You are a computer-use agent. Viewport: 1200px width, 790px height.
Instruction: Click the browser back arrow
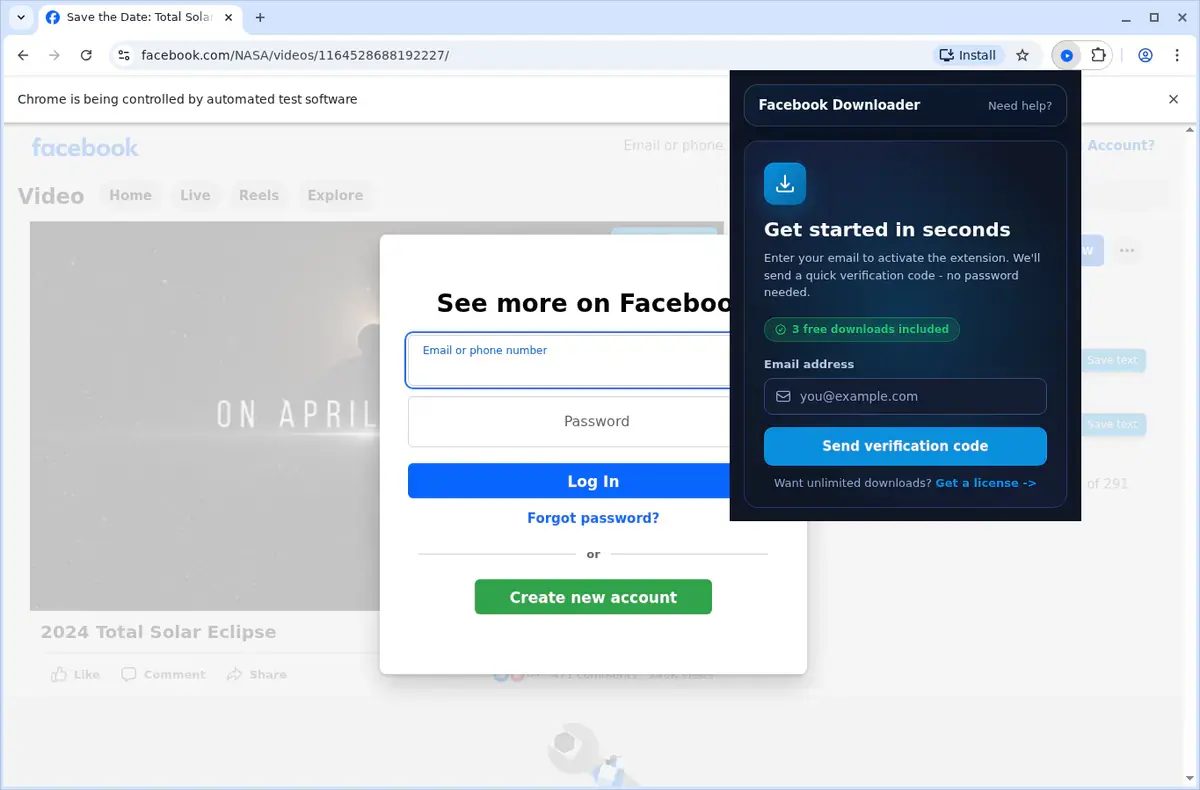click(24, 55)
